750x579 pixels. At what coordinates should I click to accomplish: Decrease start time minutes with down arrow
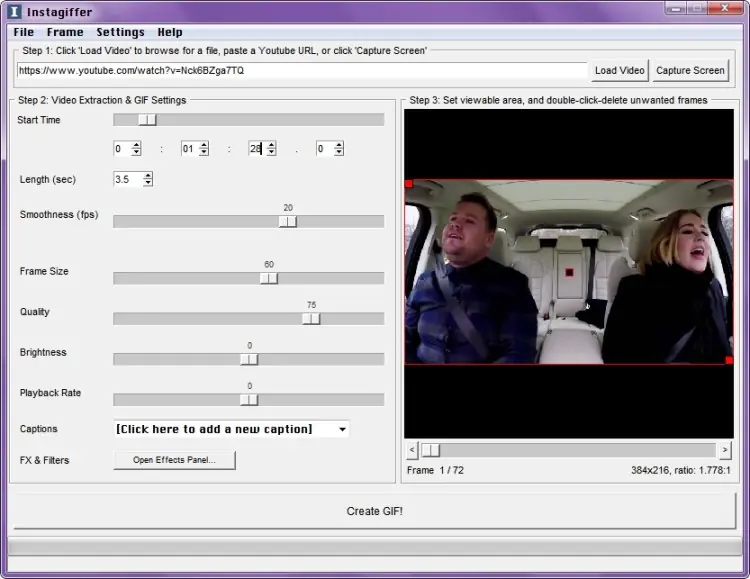coord(204,152)
